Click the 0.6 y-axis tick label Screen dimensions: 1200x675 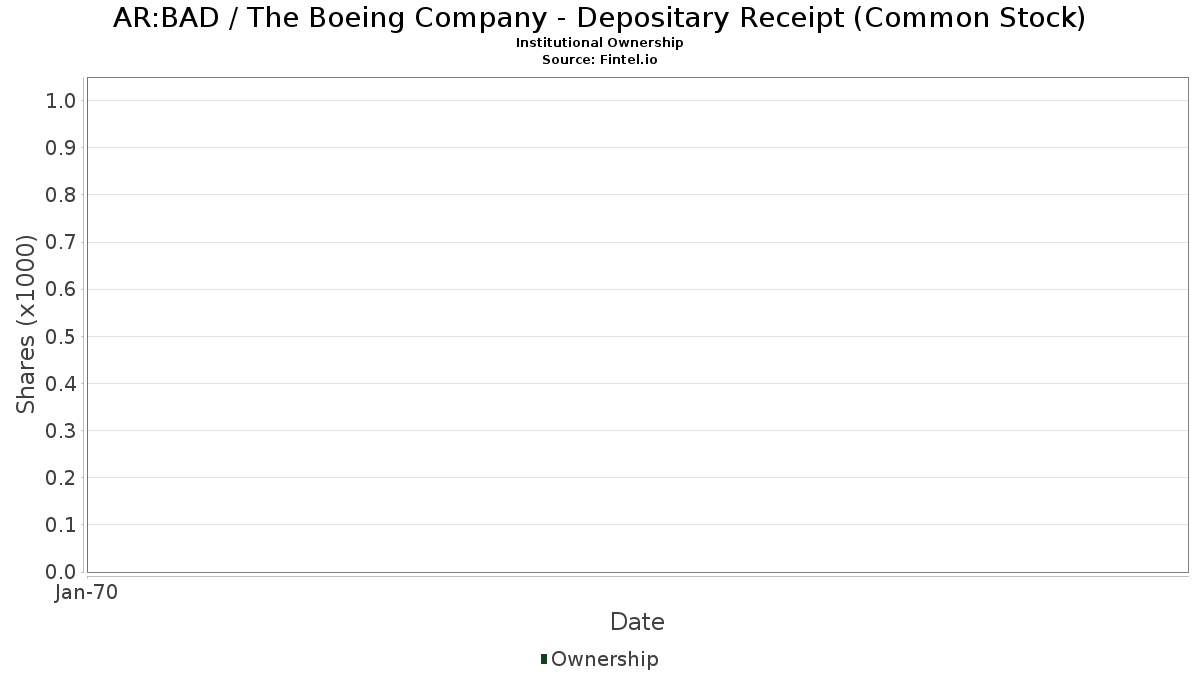tap(61, 289)
